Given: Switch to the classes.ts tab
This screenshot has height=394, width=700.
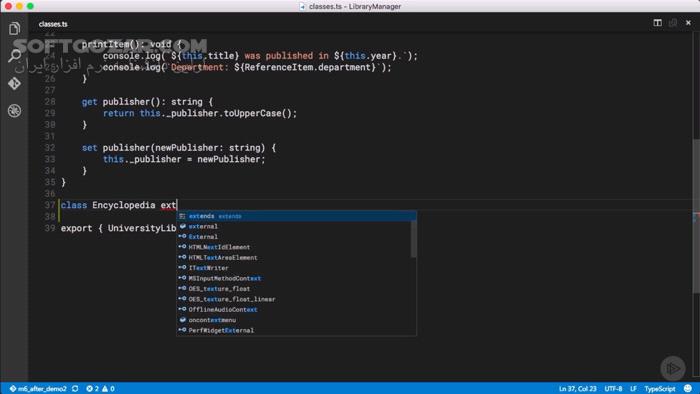Looking at the screenshot, I should click(53, 24).
